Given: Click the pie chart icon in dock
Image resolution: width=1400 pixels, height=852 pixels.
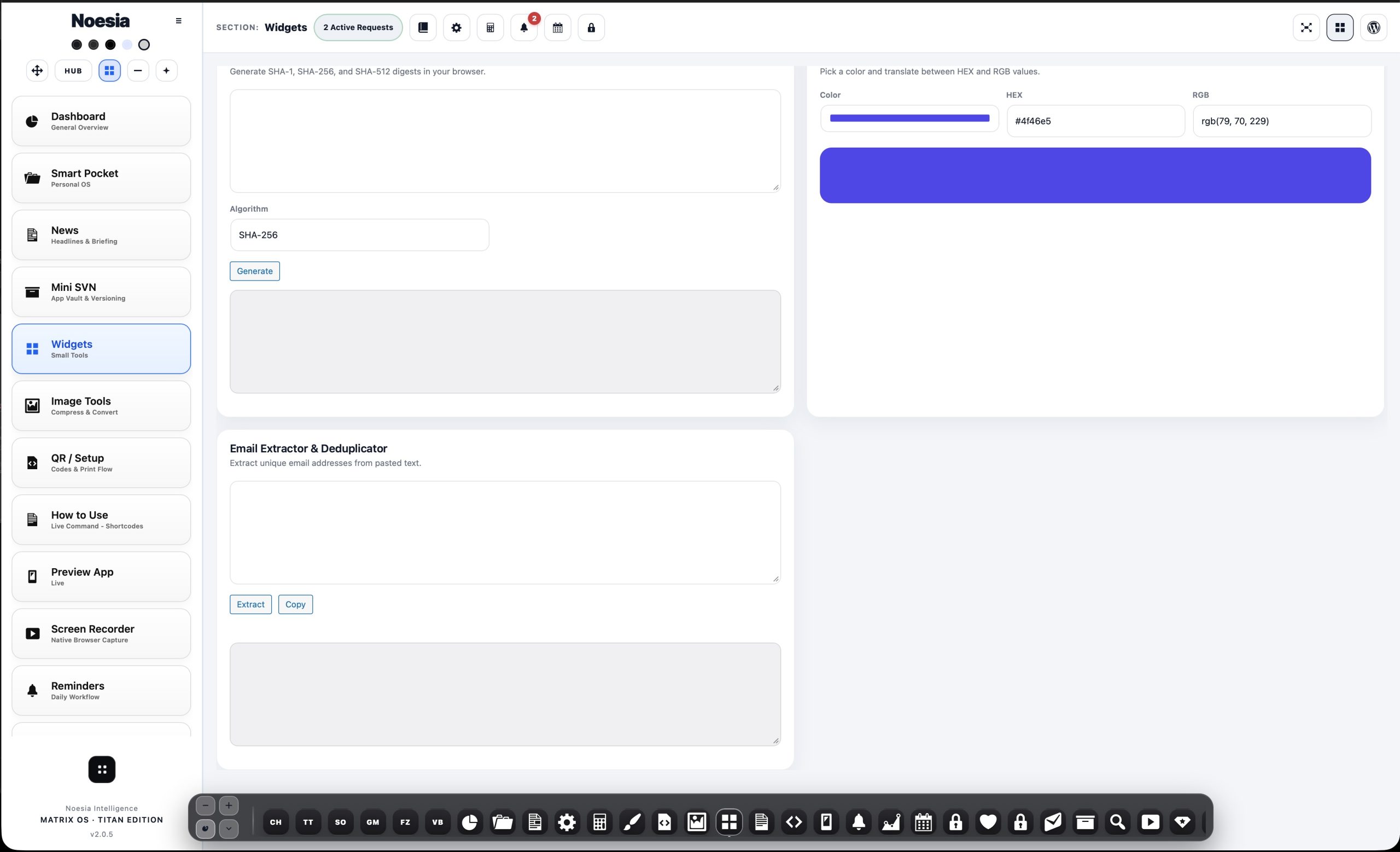Looking at the screenshot, I should point(470,821).
